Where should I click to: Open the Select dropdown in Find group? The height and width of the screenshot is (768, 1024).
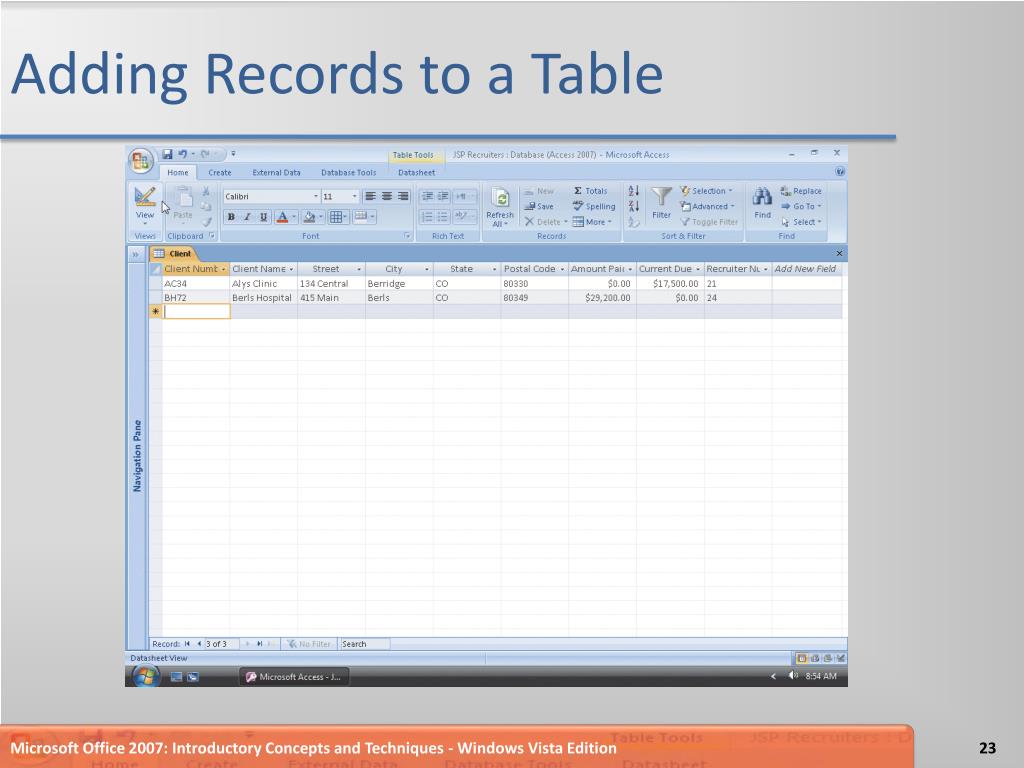pos(801,222)
